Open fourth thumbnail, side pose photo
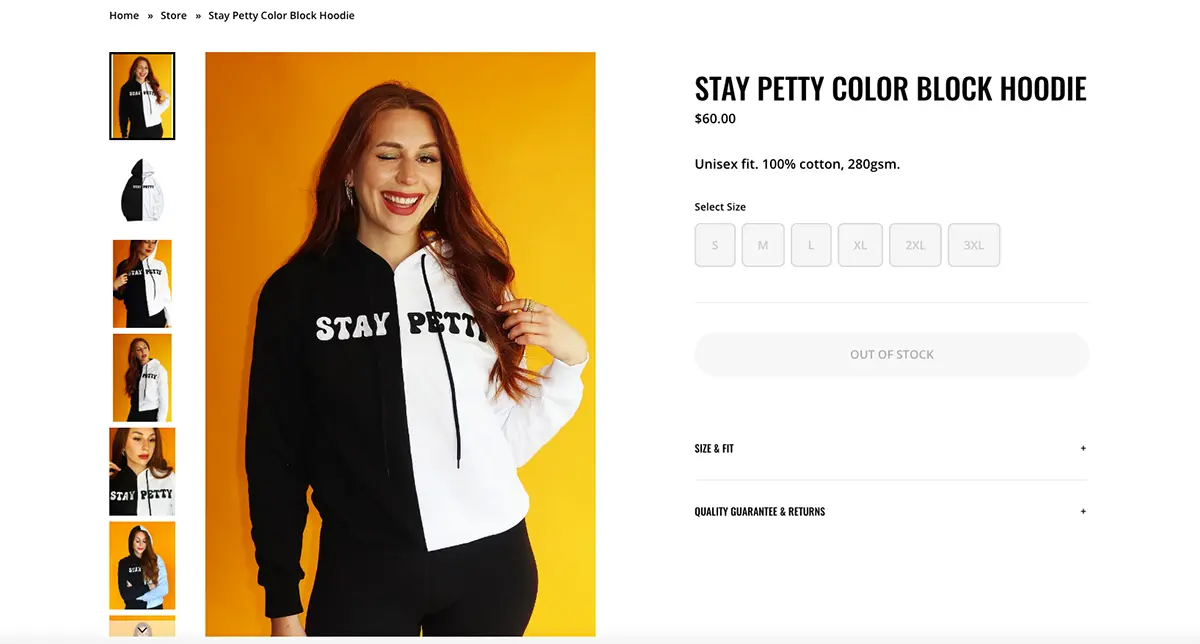This screenshot has width=1200, height=644. pyautogui.click(x=142, y=378)
